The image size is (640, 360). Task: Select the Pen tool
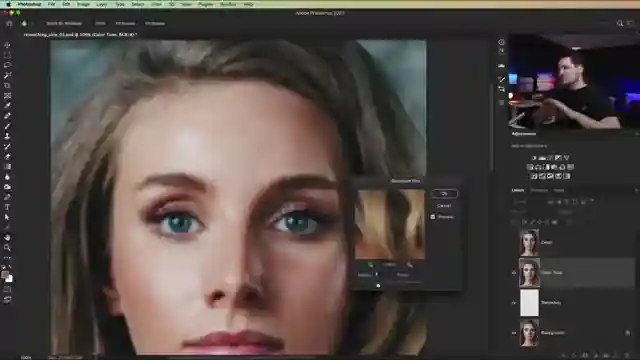click(x=7, y=197)
